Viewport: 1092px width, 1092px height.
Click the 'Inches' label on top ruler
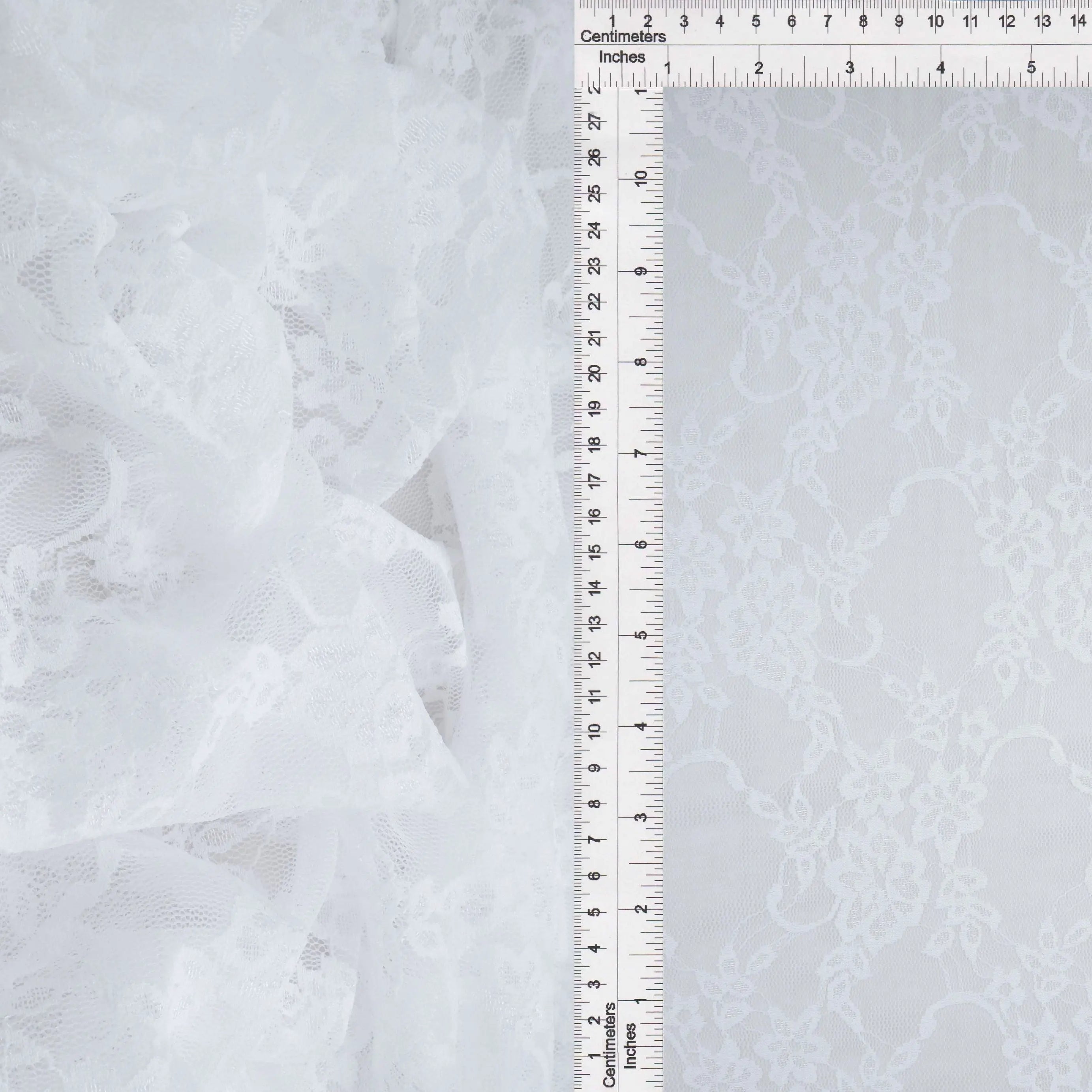click(x=622, y=57)
